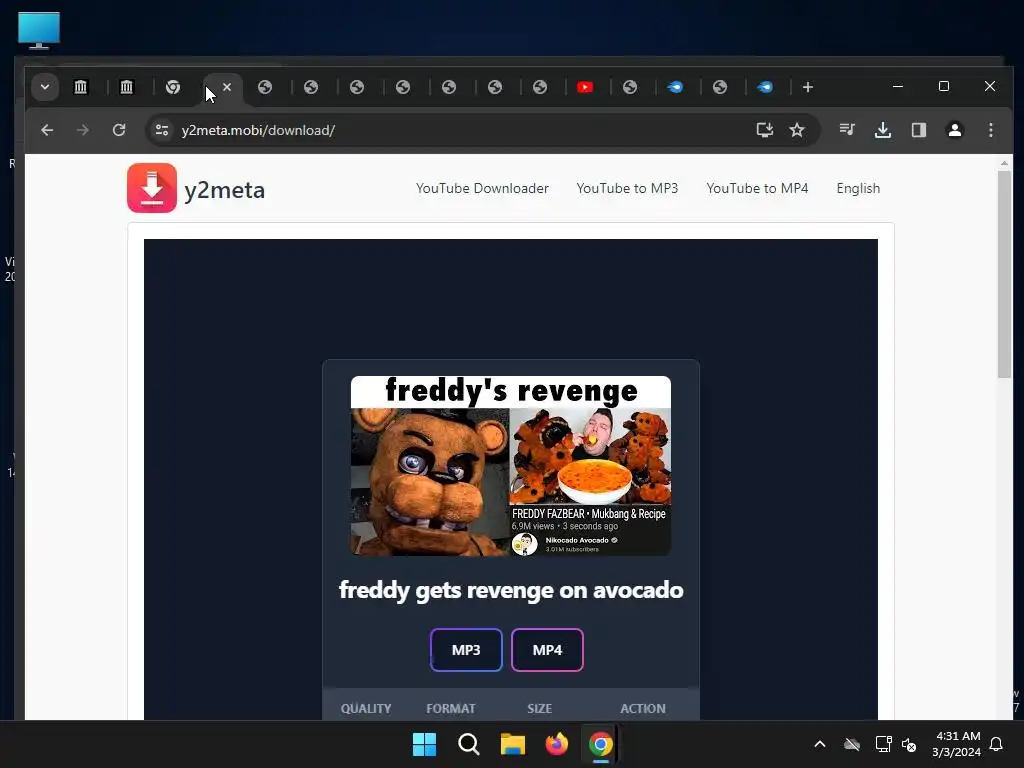Click the cloud sync tray icon
Screen dimensions: 1024x768
pos(852,744)
